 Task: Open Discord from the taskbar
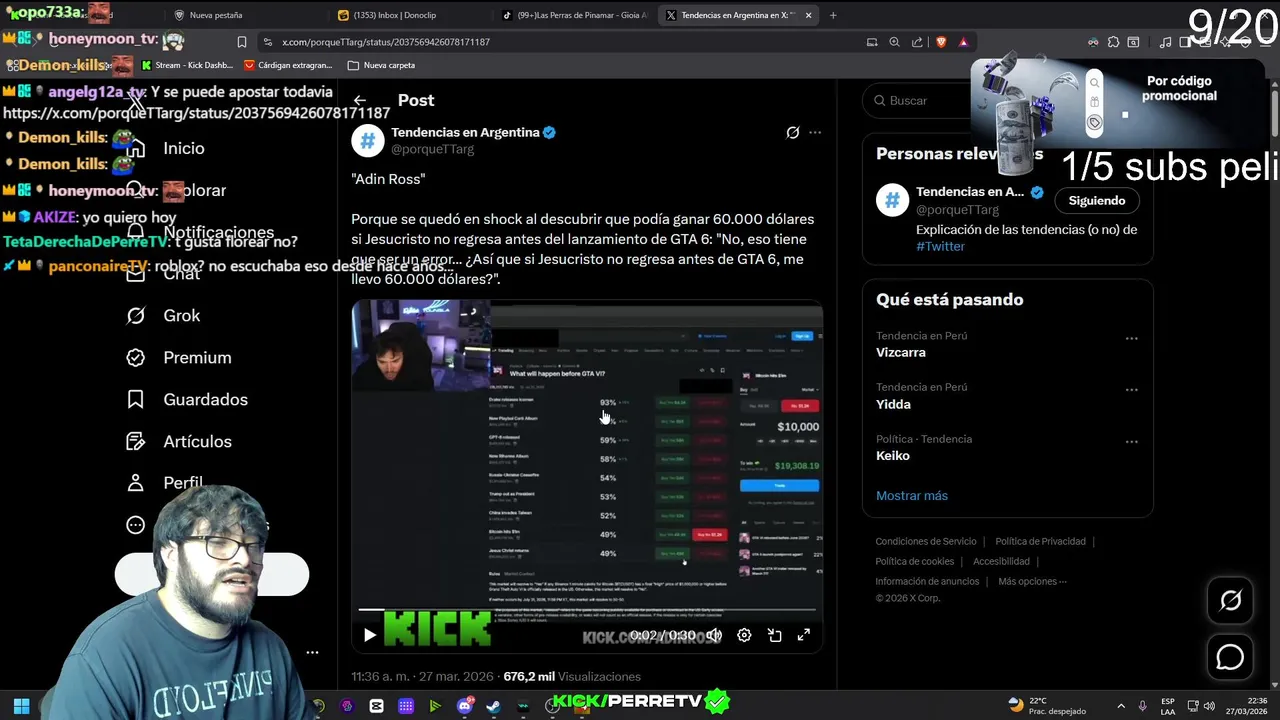pyautogui.click(x=465, y=706)
